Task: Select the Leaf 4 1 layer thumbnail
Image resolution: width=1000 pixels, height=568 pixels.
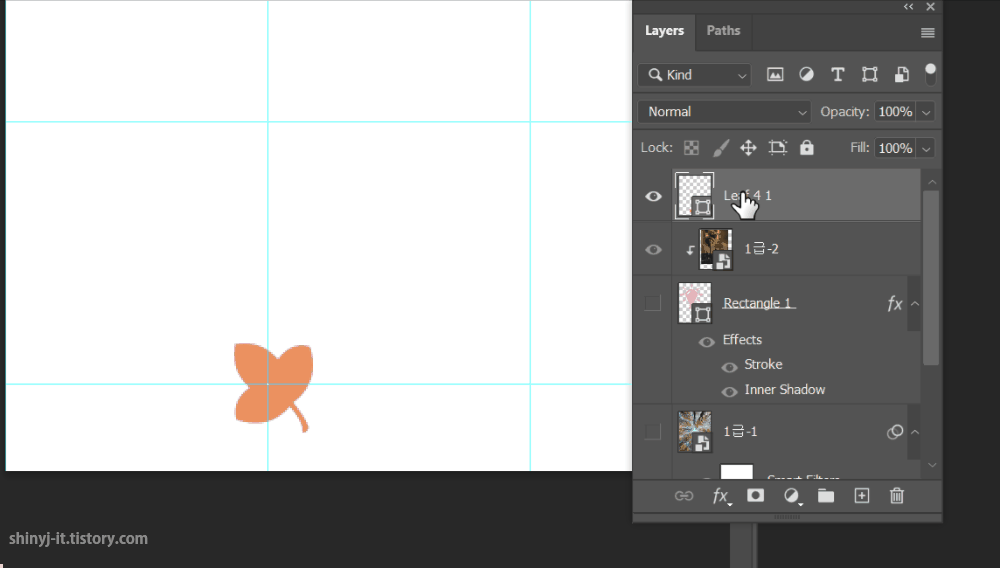Action: tap(695, 196)
